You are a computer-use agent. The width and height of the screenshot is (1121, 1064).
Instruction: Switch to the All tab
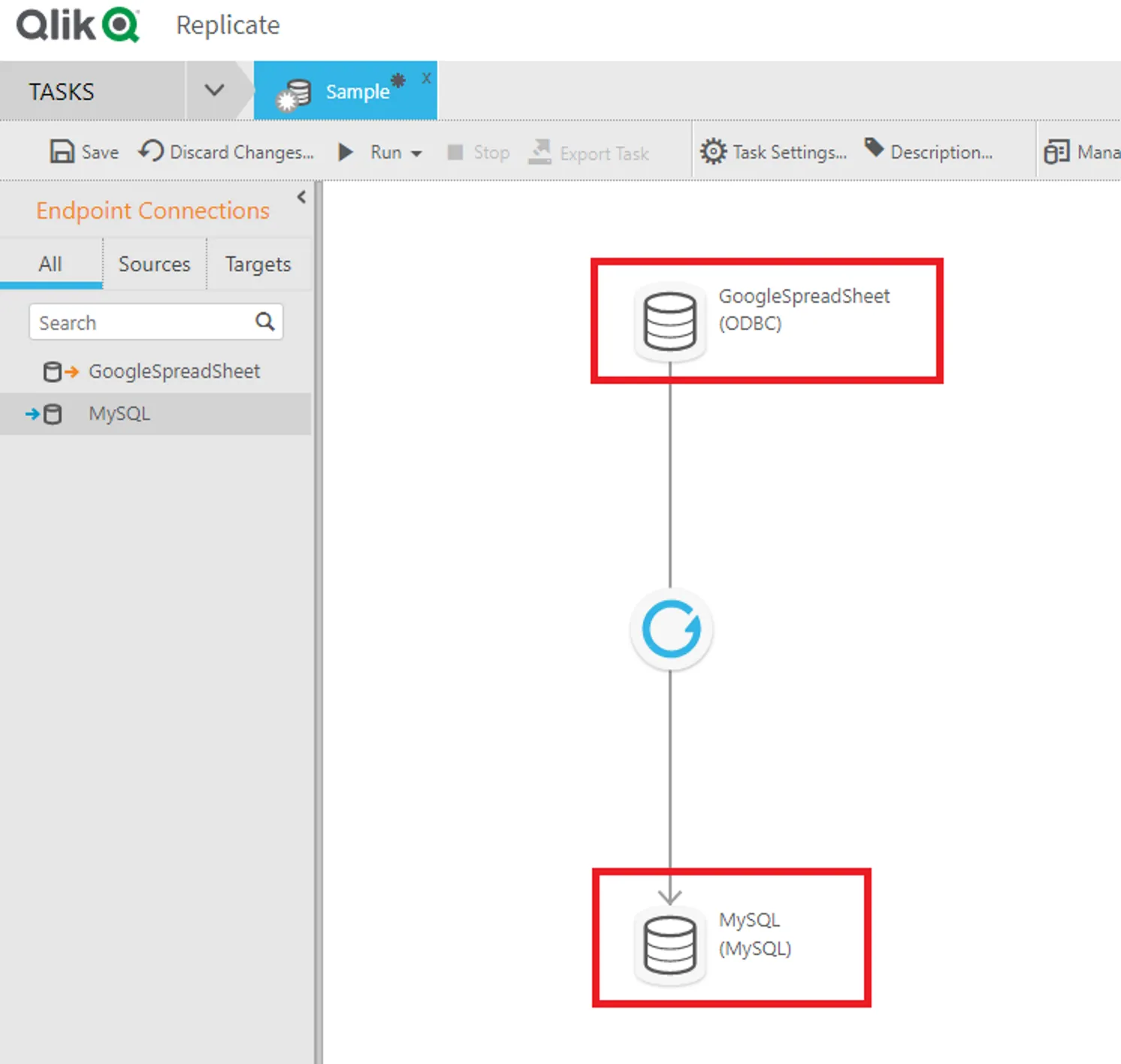pos(50,264)
